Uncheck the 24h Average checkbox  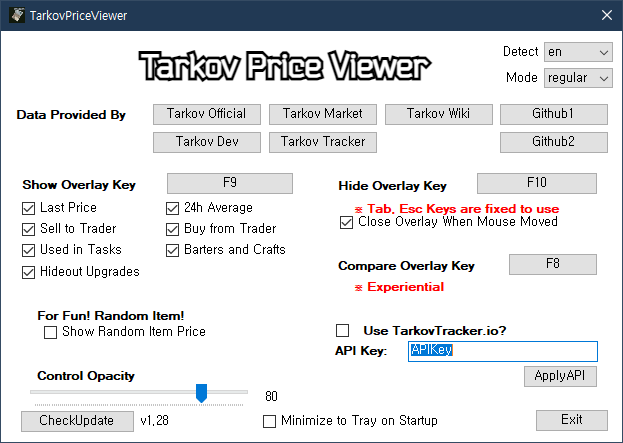click(172, 208)
